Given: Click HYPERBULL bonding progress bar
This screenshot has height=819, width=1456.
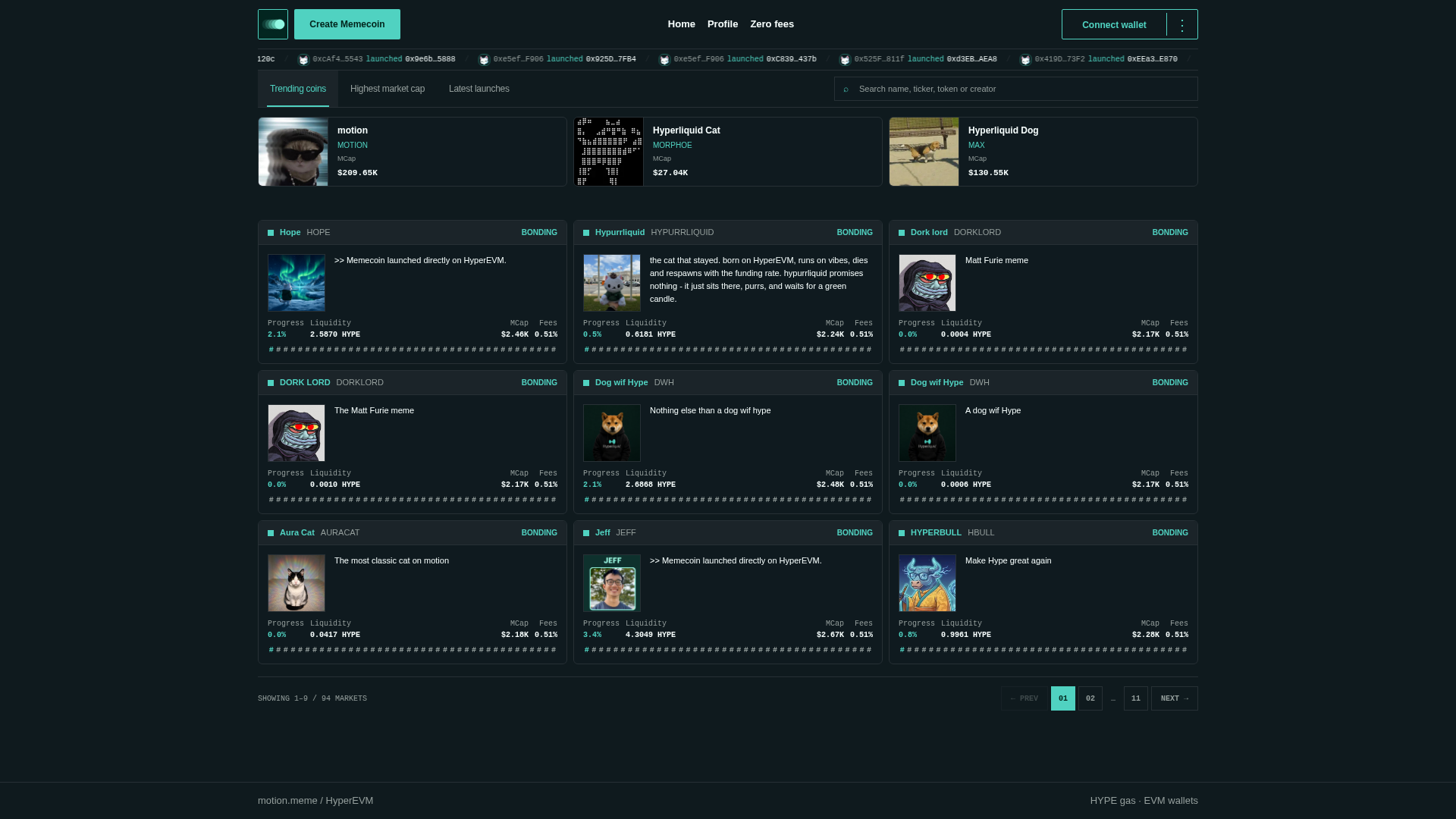Looking at the screenshot, I should click(1043, 650).
